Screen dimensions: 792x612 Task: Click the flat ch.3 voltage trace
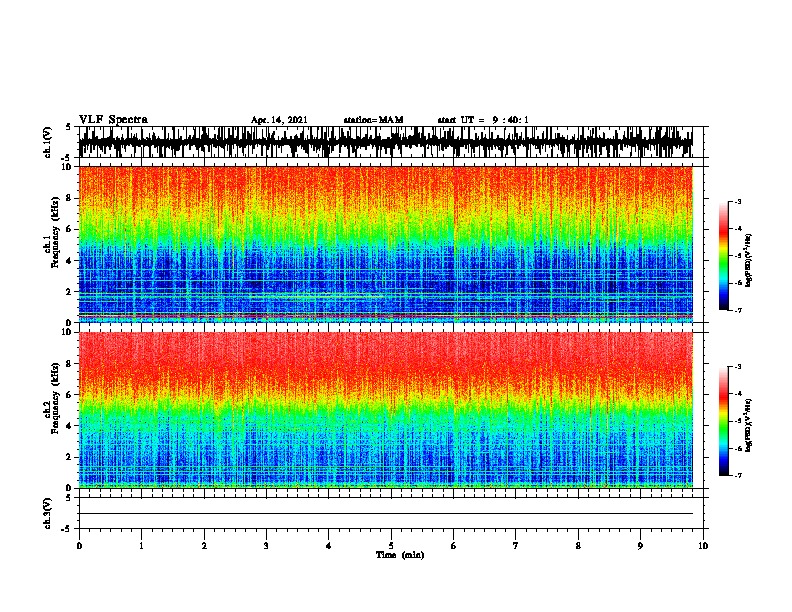(386, 514)
